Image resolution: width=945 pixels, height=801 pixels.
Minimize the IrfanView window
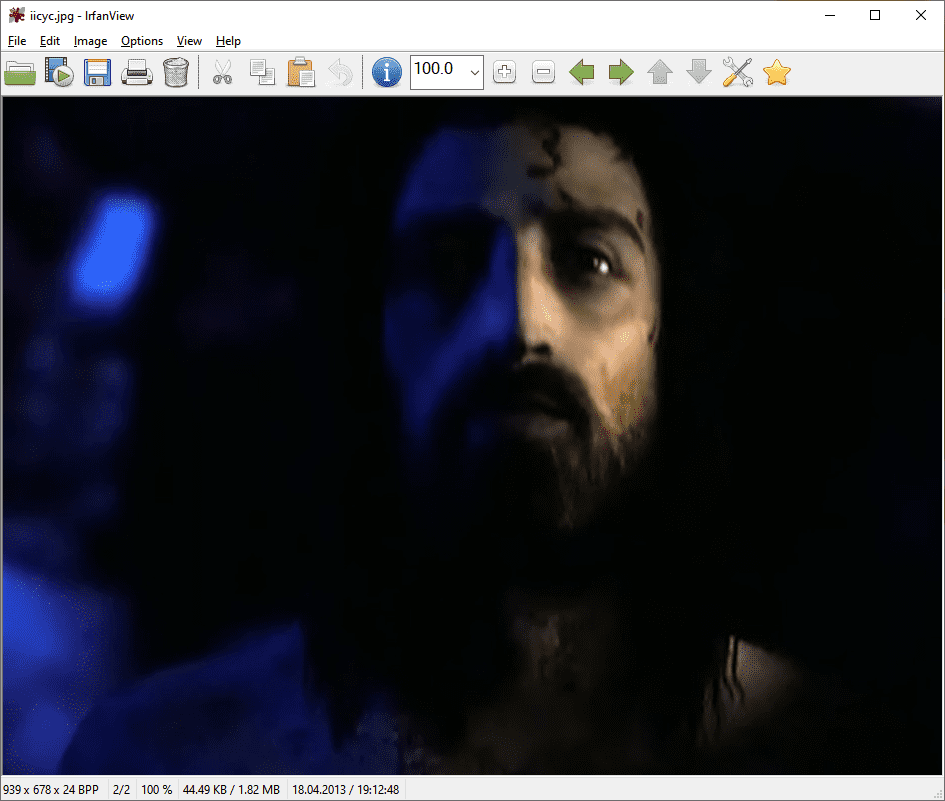[830, 15]
